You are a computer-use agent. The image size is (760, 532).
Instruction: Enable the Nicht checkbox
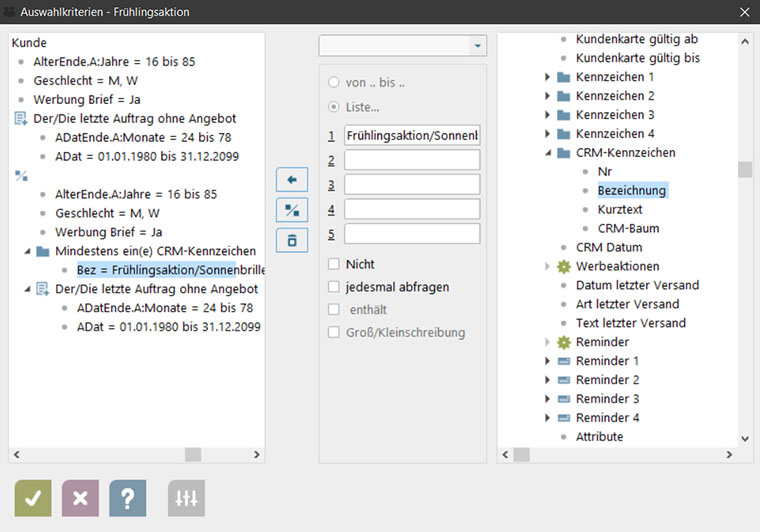click(x=335, y=264)
